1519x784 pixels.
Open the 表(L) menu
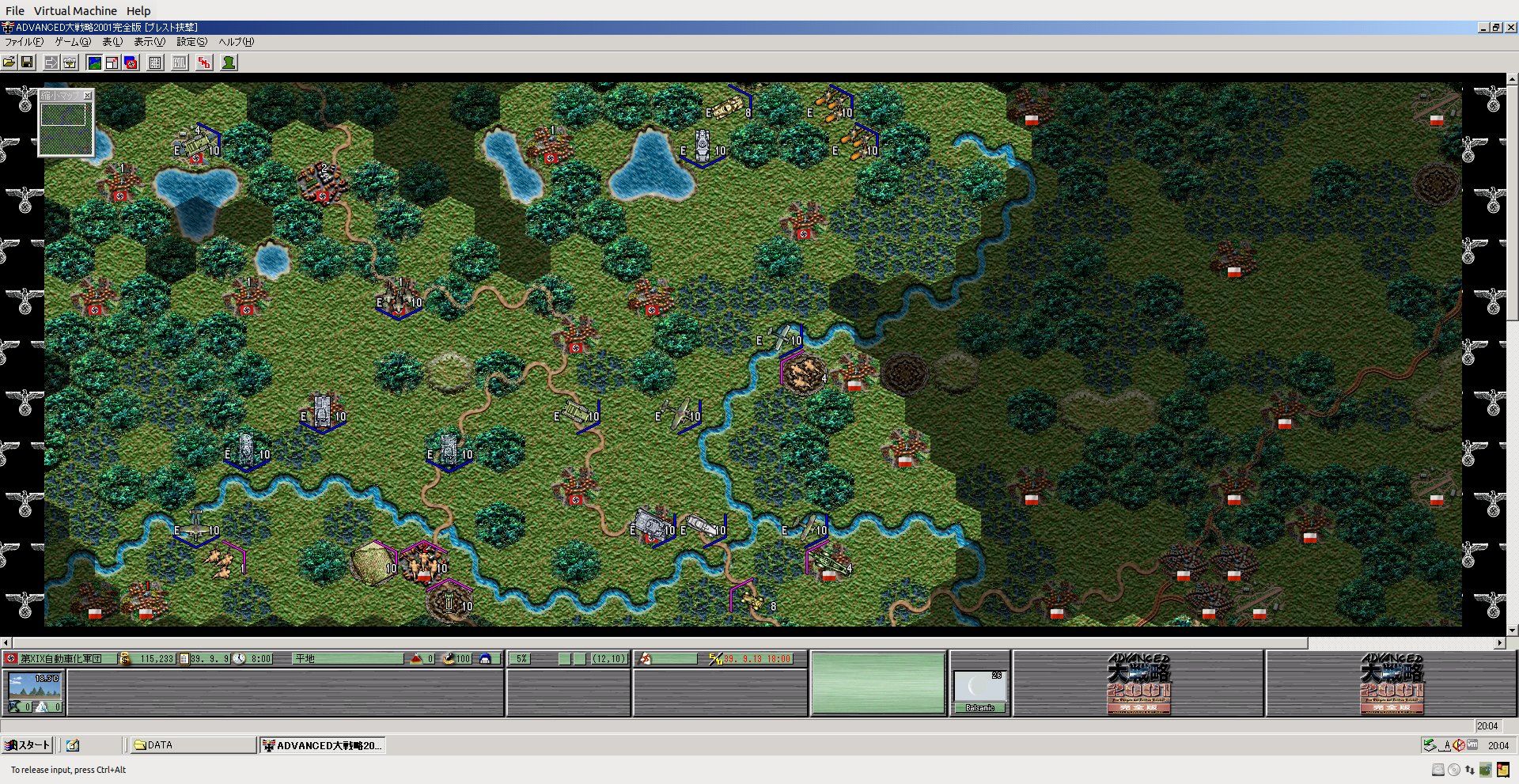(112, 42)
